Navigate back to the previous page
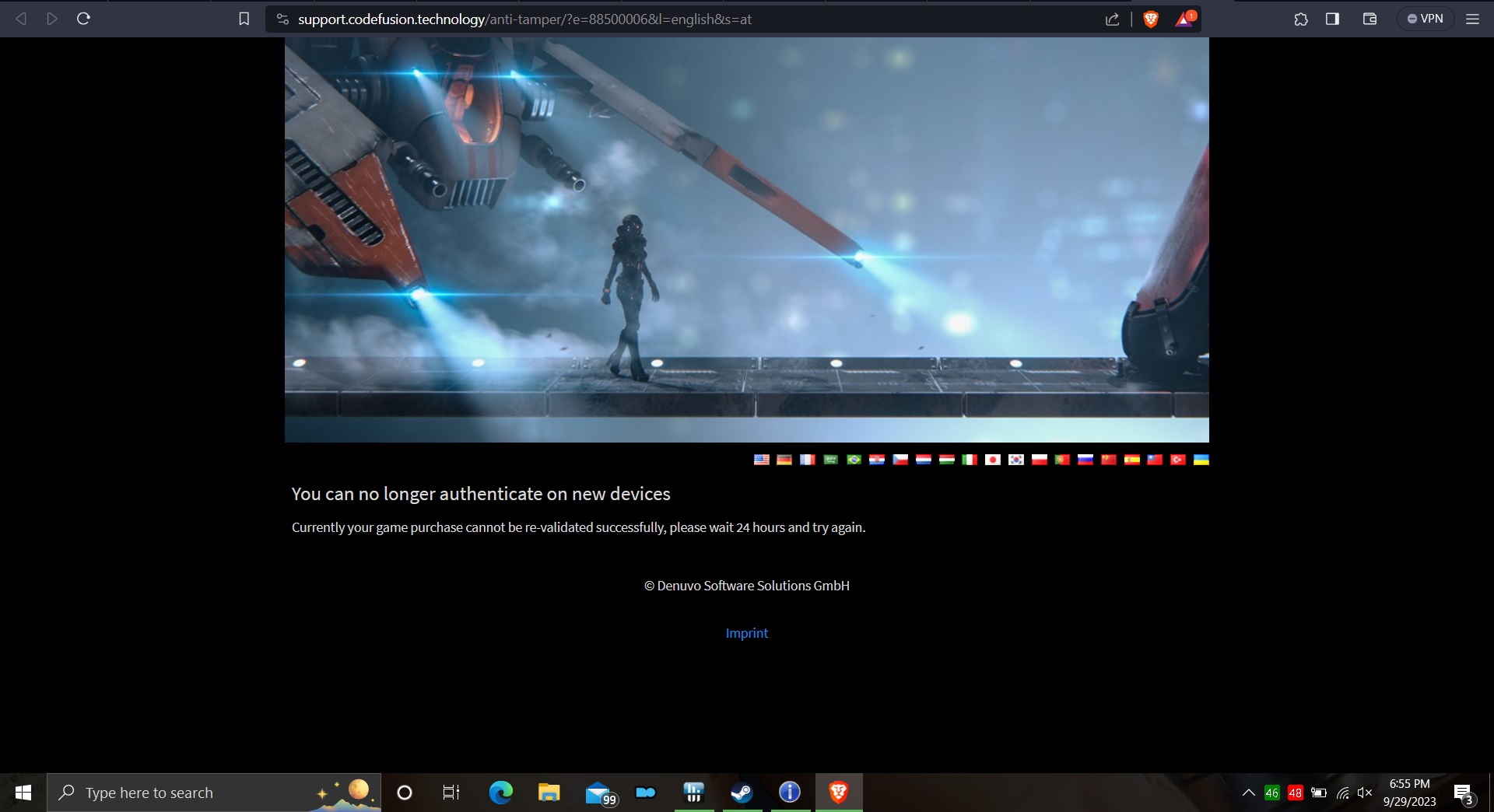 (x=21, y=19)
